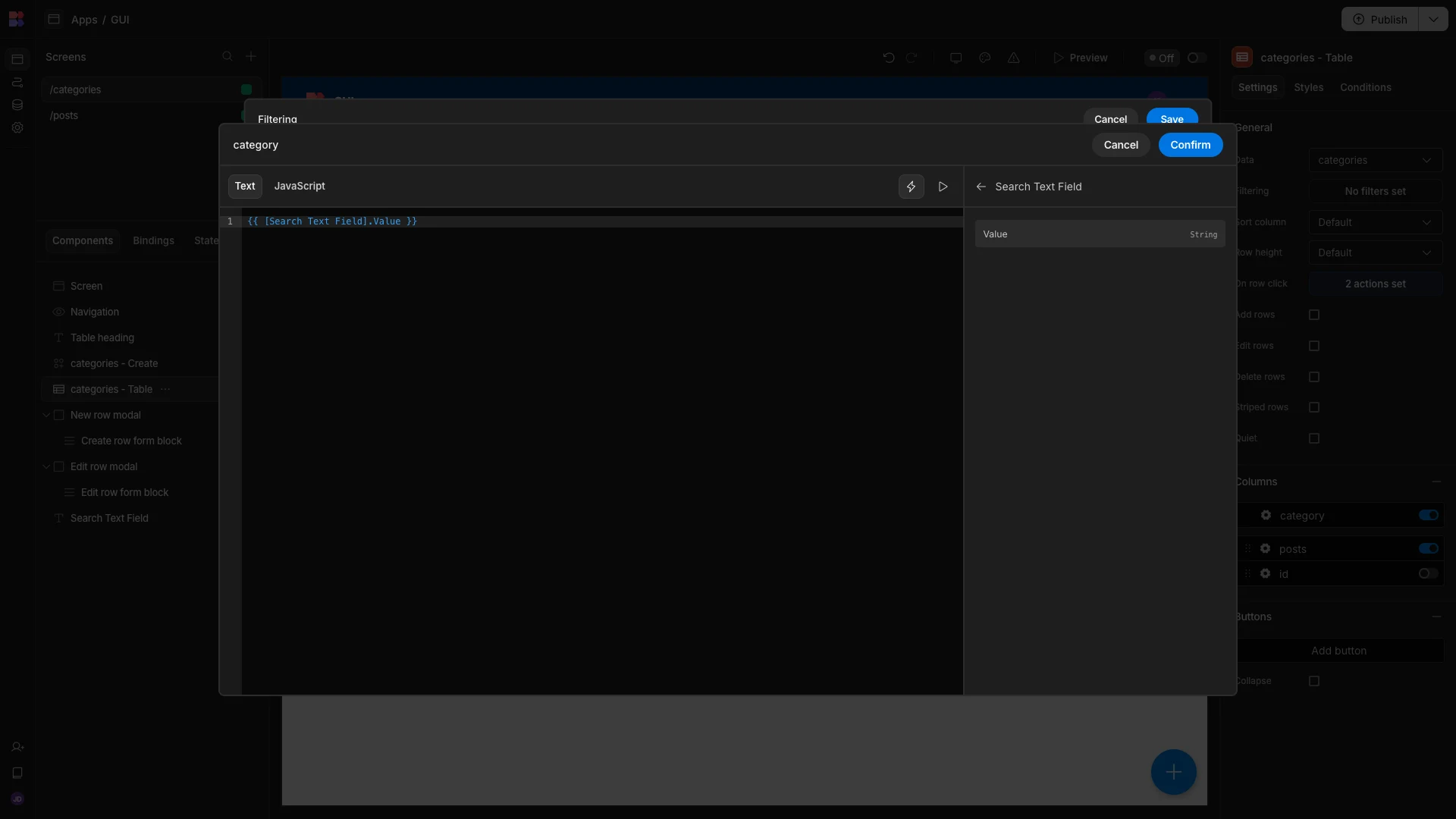Viewport: 1456px width, 819px height.
Task: Expand the Publish dropdown arrow
Action: 1432,20
